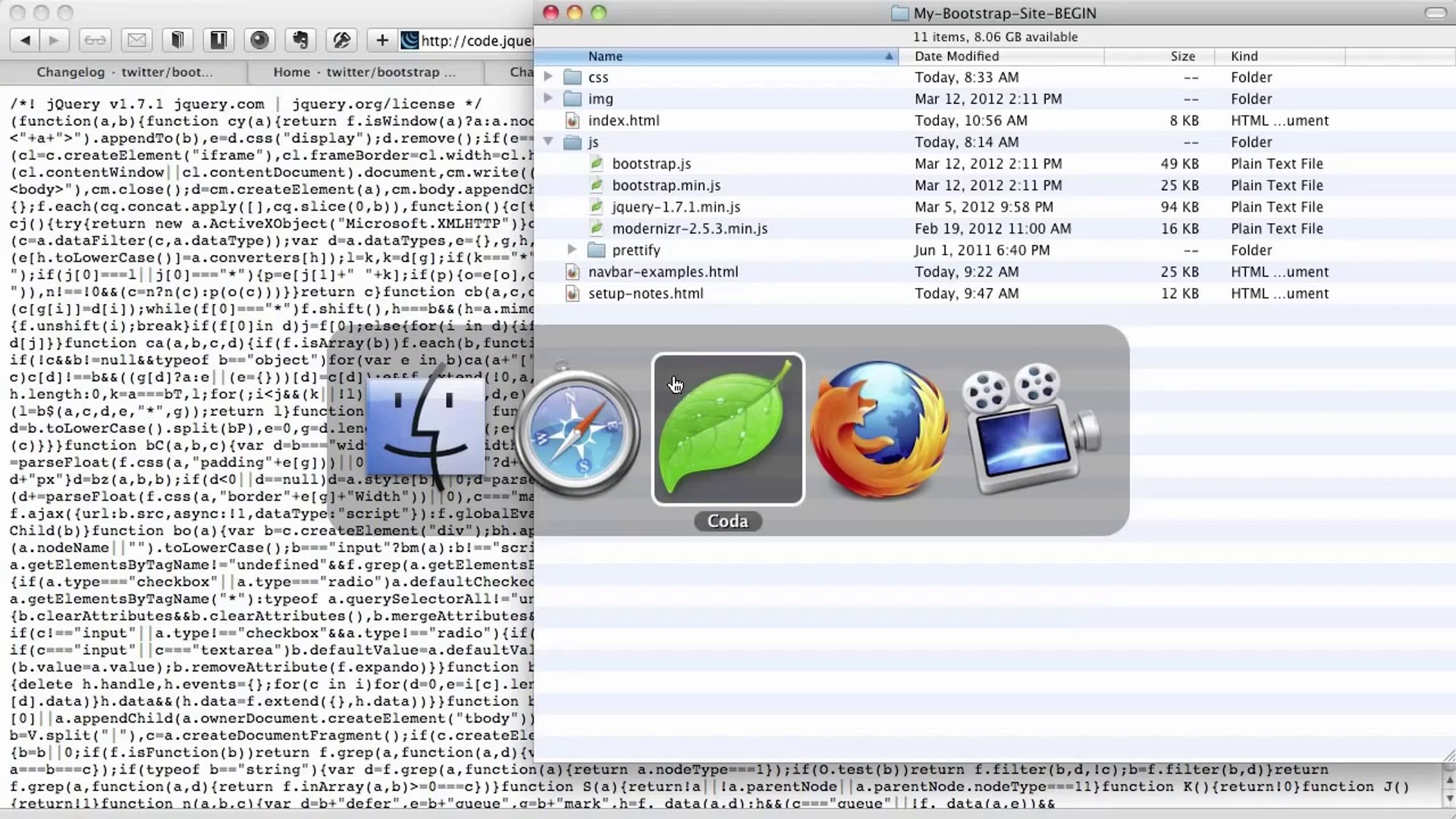Choose the Coda leaf icon
1456x819 pixels.
[728, 429]
